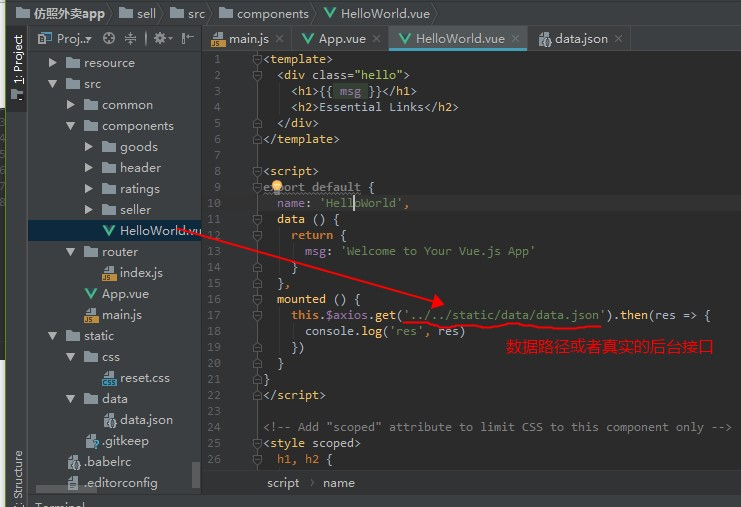Click HelloWorld.vue in navigation bar
This screenshot has width=741, height=507.
click(x=377, y=13)
